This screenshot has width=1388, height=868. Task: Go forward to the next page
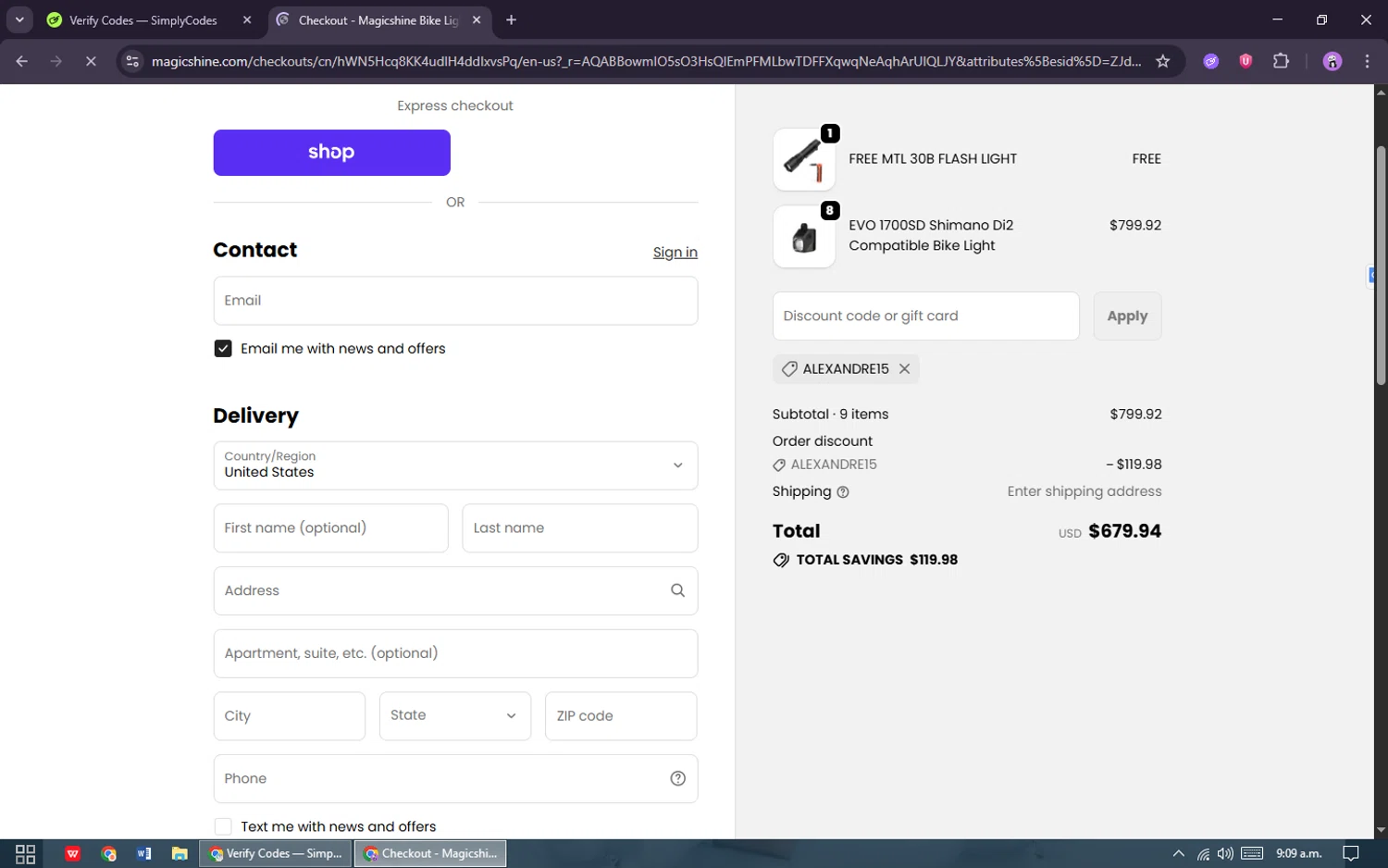(56, 61)
